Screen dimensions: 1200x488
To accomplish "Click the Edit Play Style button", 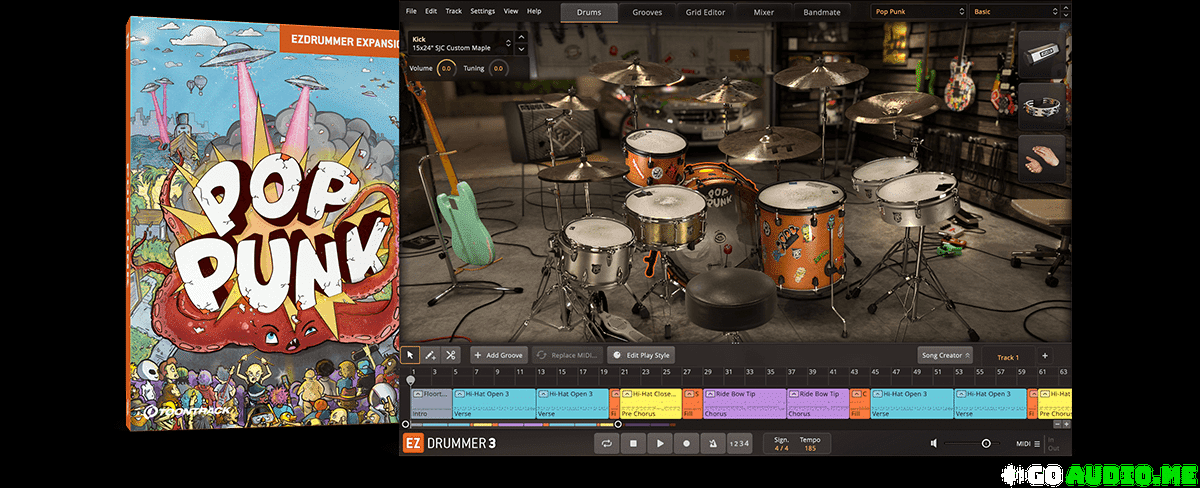I will click(641, 355).
